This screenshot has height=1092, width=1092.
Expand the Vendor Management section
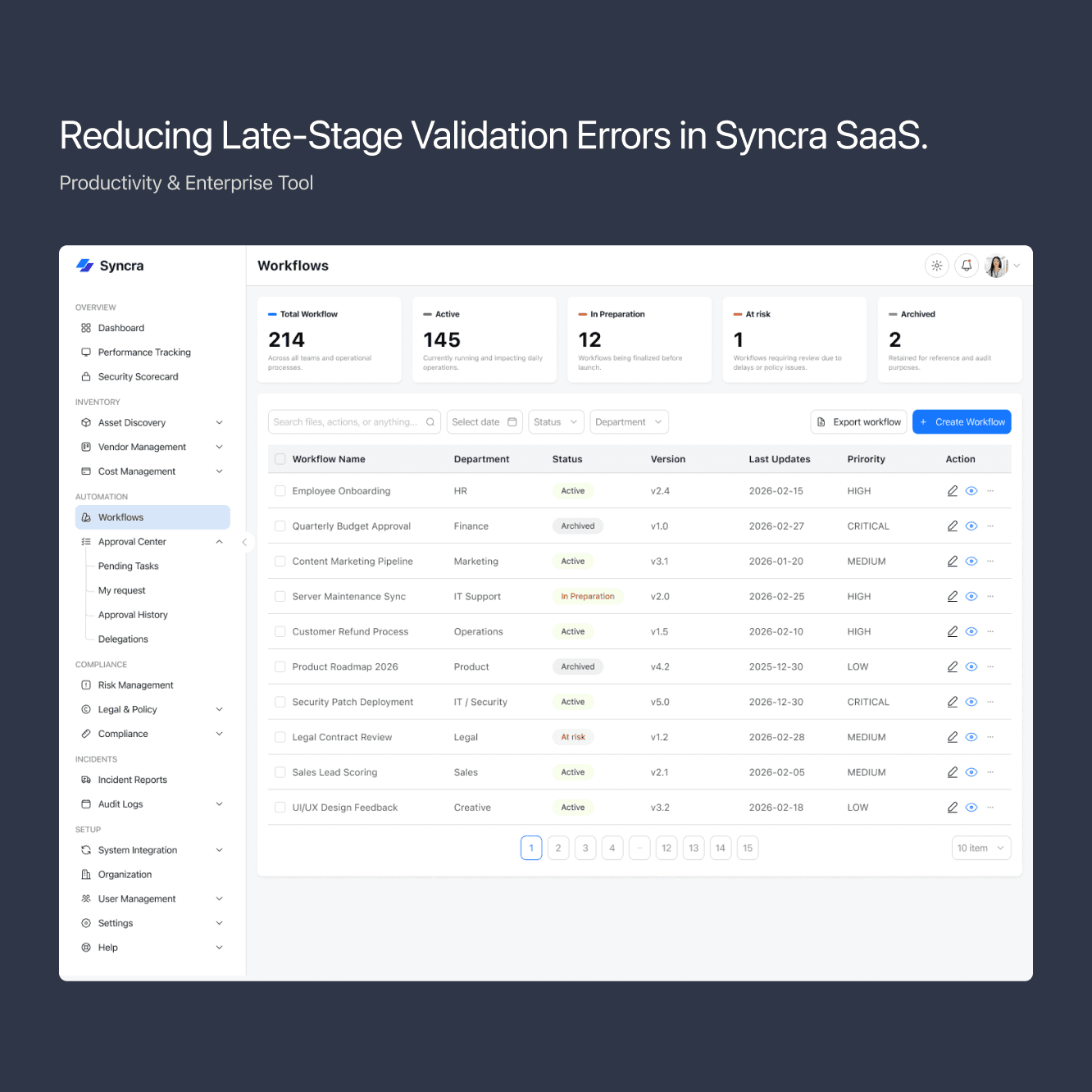pos(219,447)
